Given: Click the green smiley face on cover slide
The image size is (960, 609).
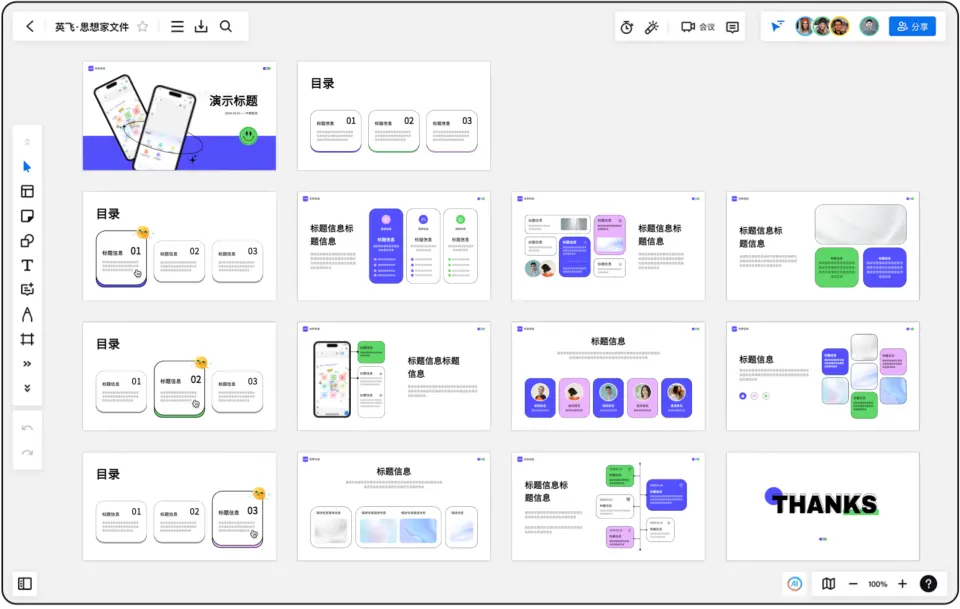Looking at the screenshot, I should point(248,135).
